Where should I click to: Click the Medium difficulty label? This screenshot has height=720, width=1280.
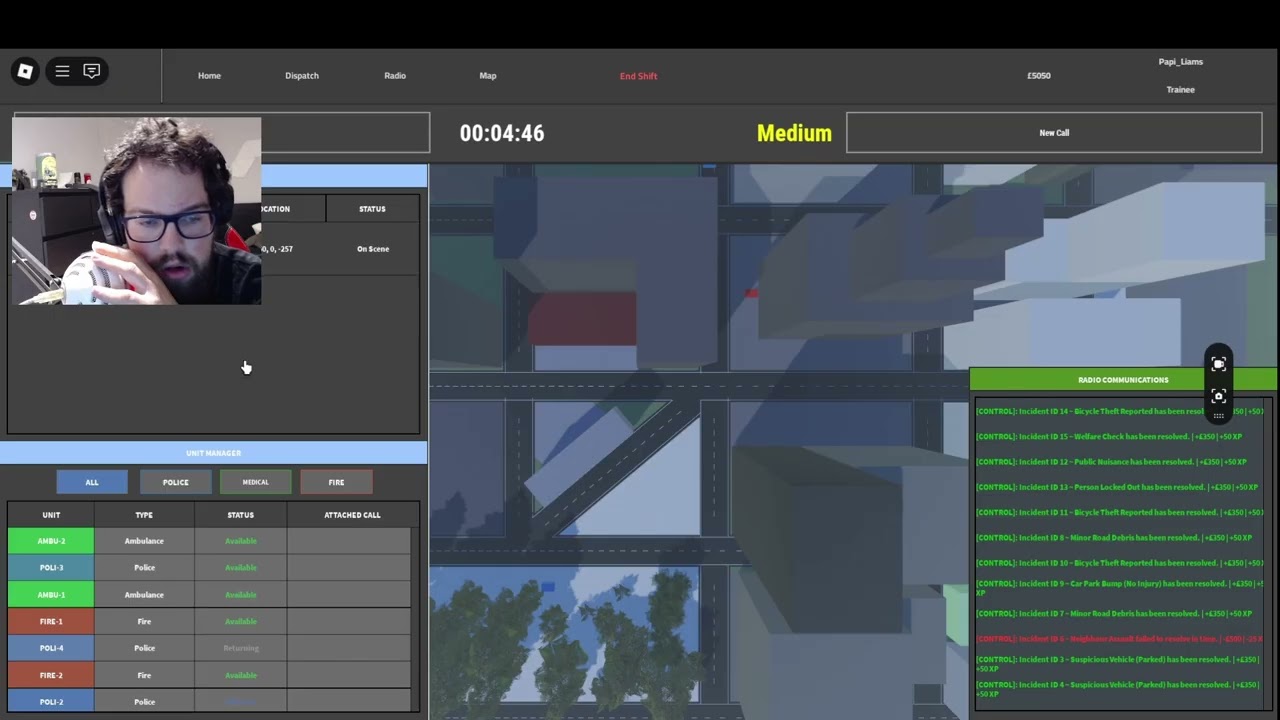tap(794, 133)
